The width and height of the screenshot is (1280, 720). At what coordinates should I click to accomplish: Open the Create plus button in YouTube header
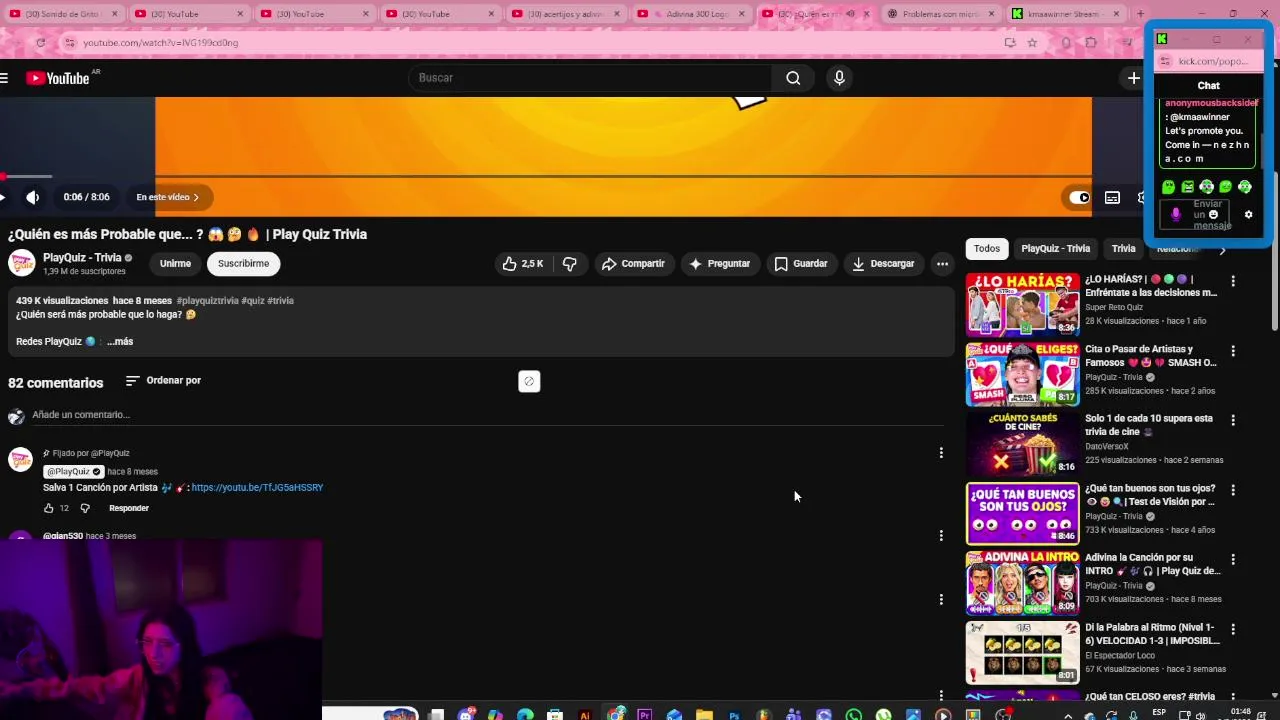[1133, 78]
